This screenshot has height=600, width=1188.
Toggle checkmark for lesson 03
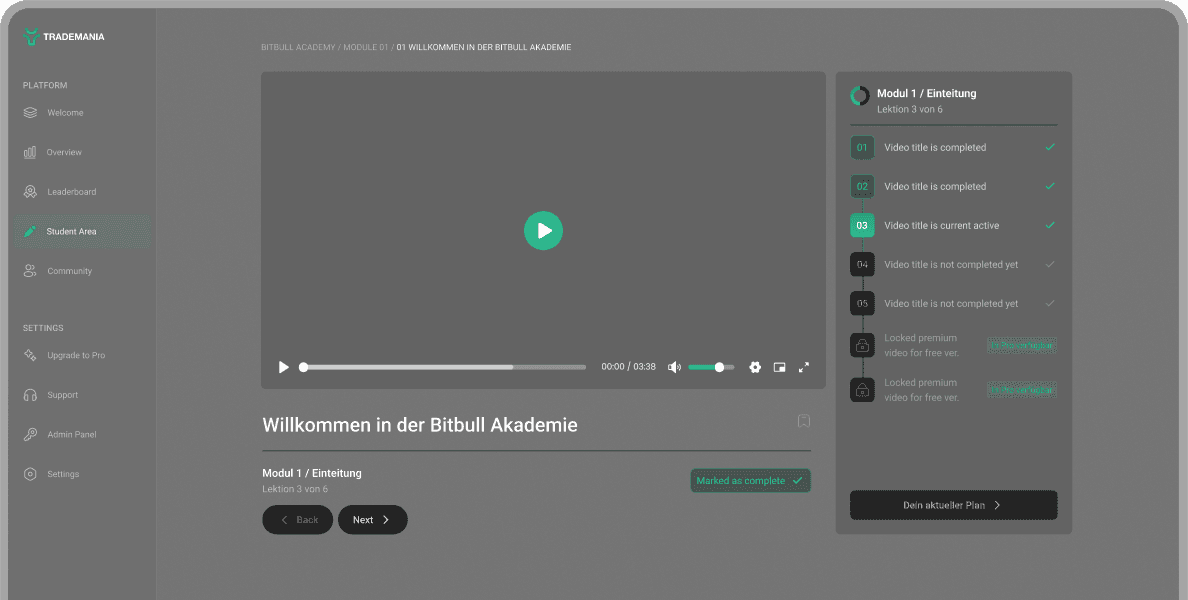point(1050,225)
